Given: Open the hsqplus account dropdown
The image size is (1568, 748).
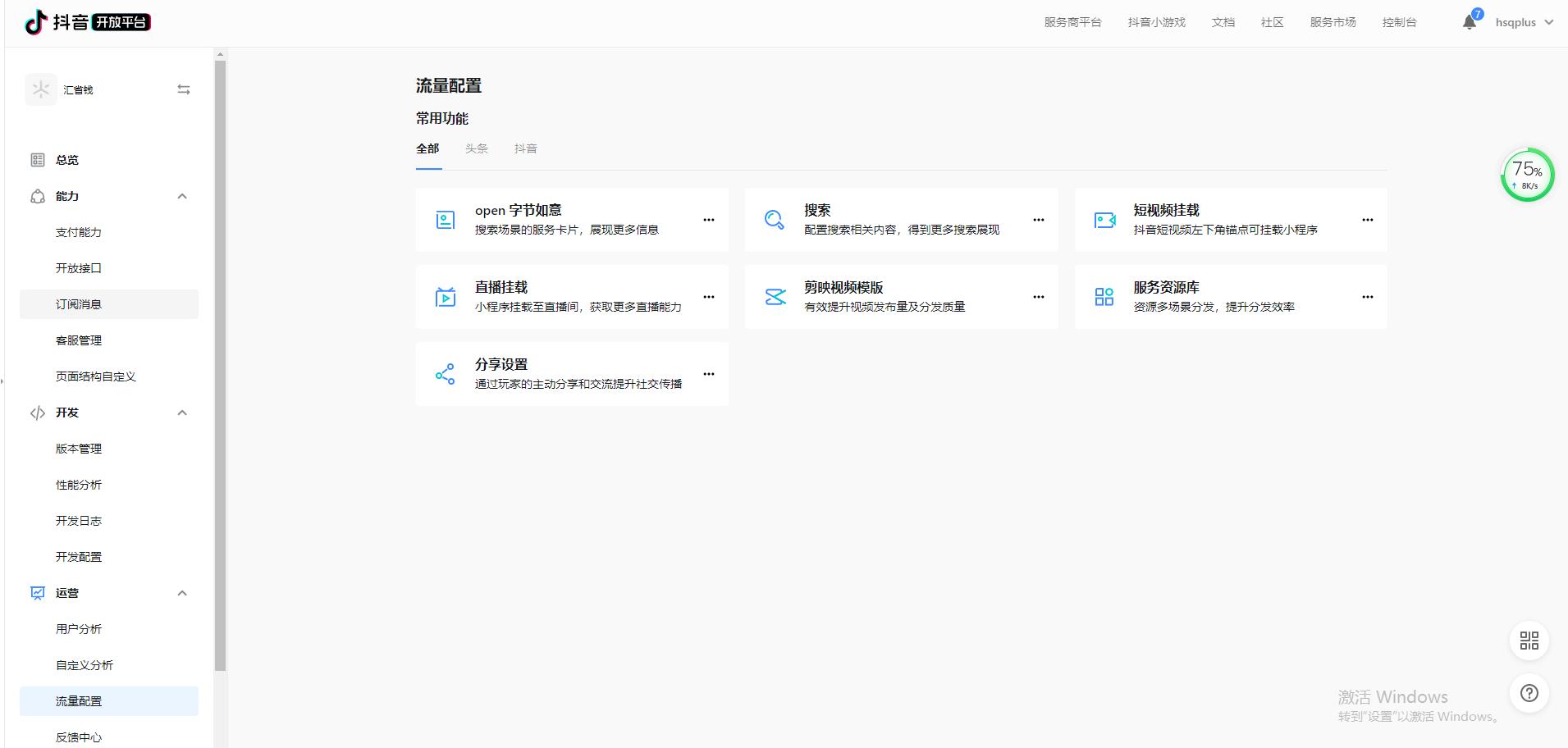Looking at the screenshot, I should pos(1524,22).
